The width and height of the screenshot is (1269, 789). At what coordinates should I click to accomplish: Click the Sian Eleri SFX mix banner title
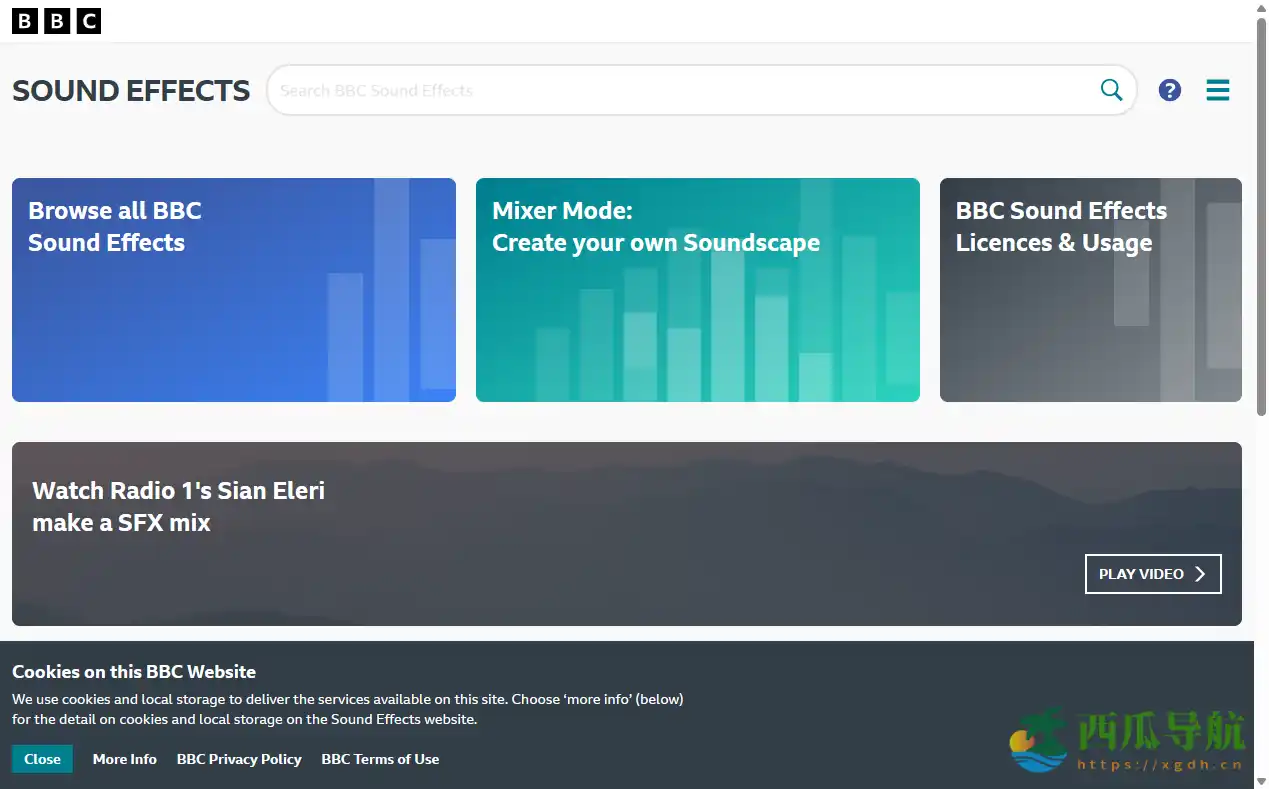pos(178,506)
